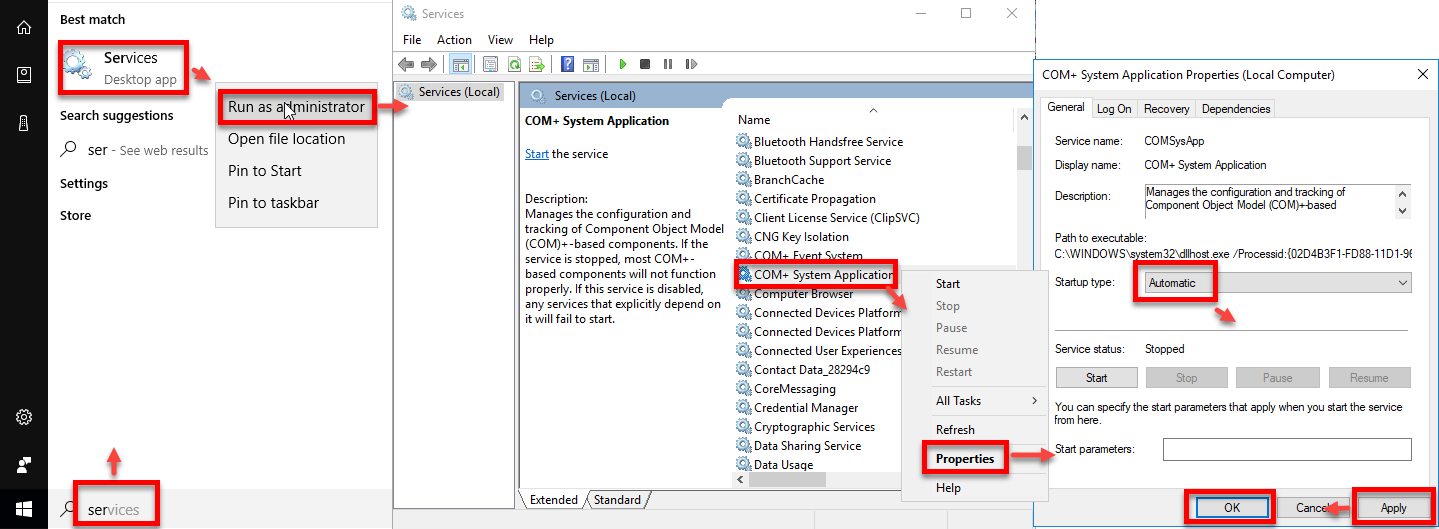Click the Apply button

coord(1393,508)
